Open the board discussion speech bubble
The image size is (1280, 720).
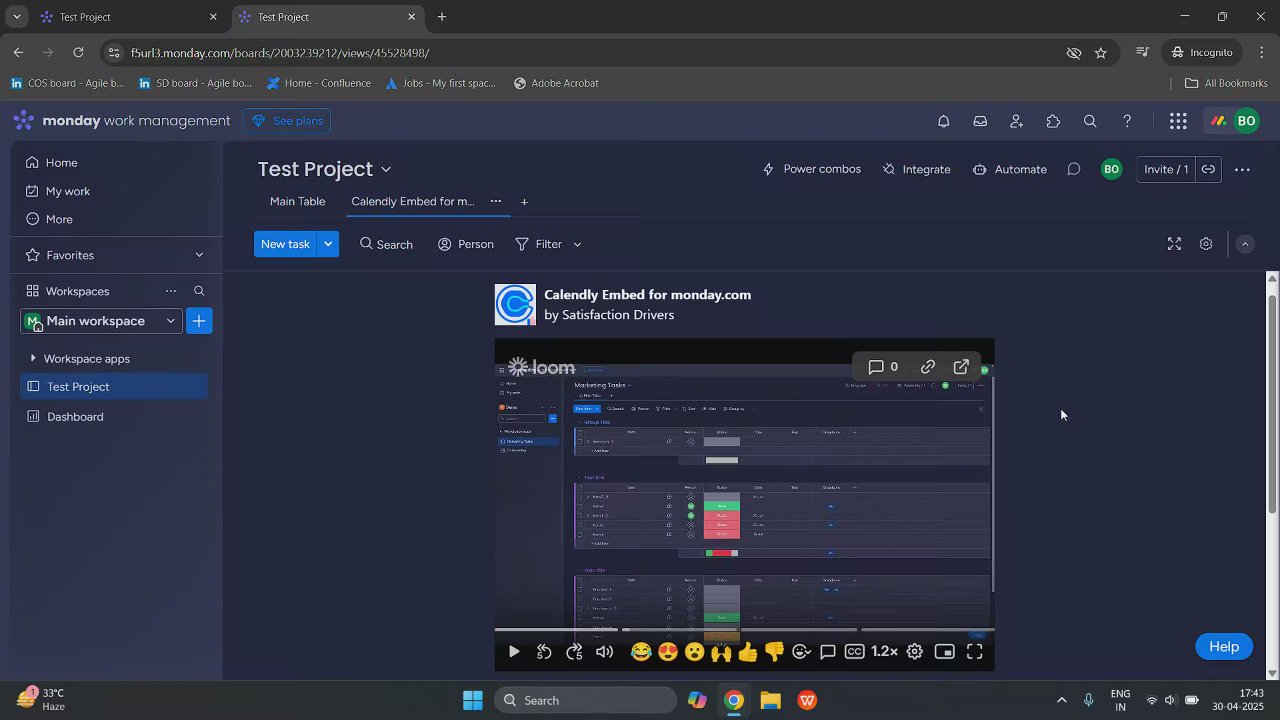click(x=1073, y=169)
